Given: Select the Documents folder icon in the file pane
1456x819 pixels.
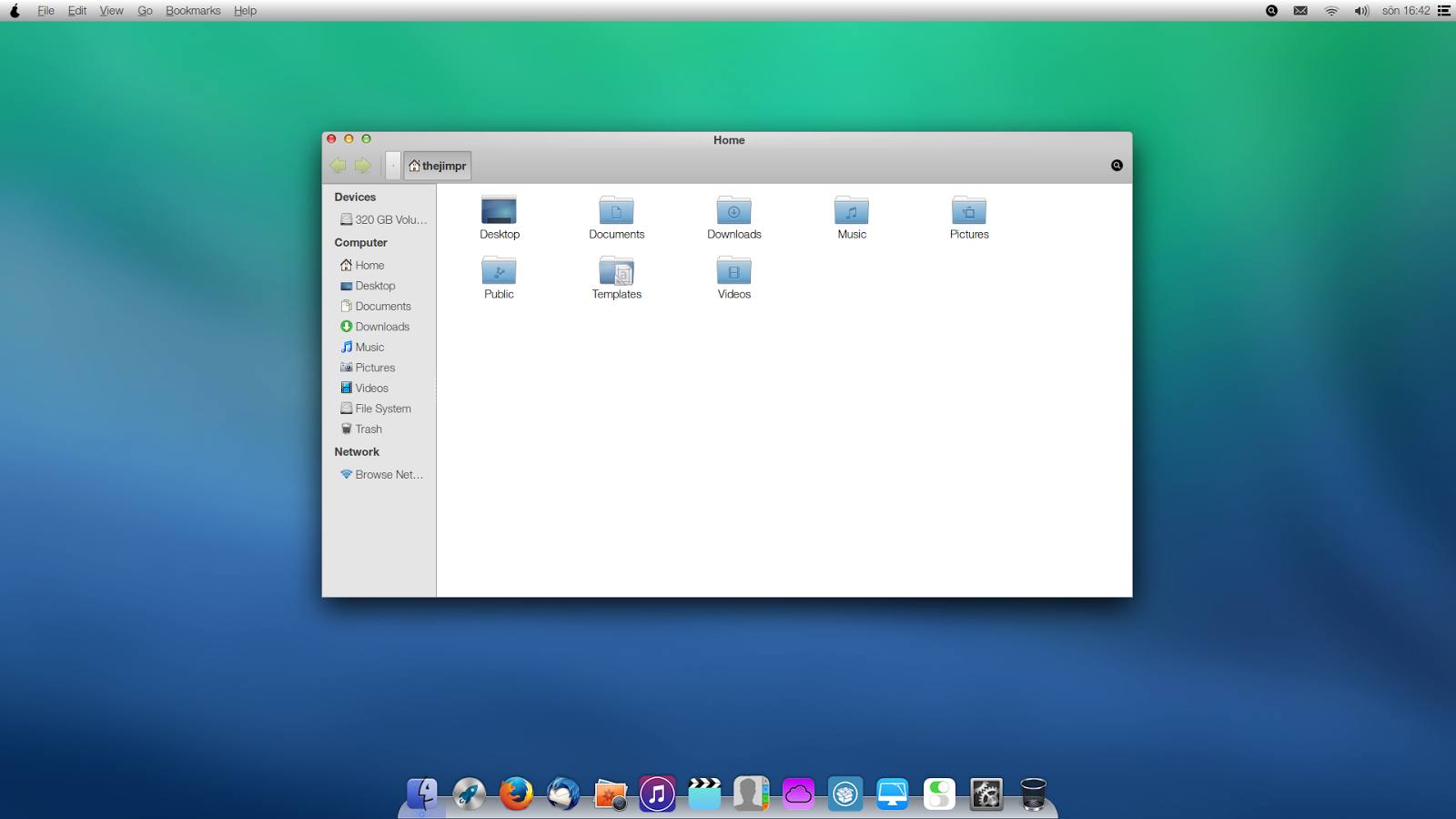Looking at the screenshot, I should click(x=616, y=210).
